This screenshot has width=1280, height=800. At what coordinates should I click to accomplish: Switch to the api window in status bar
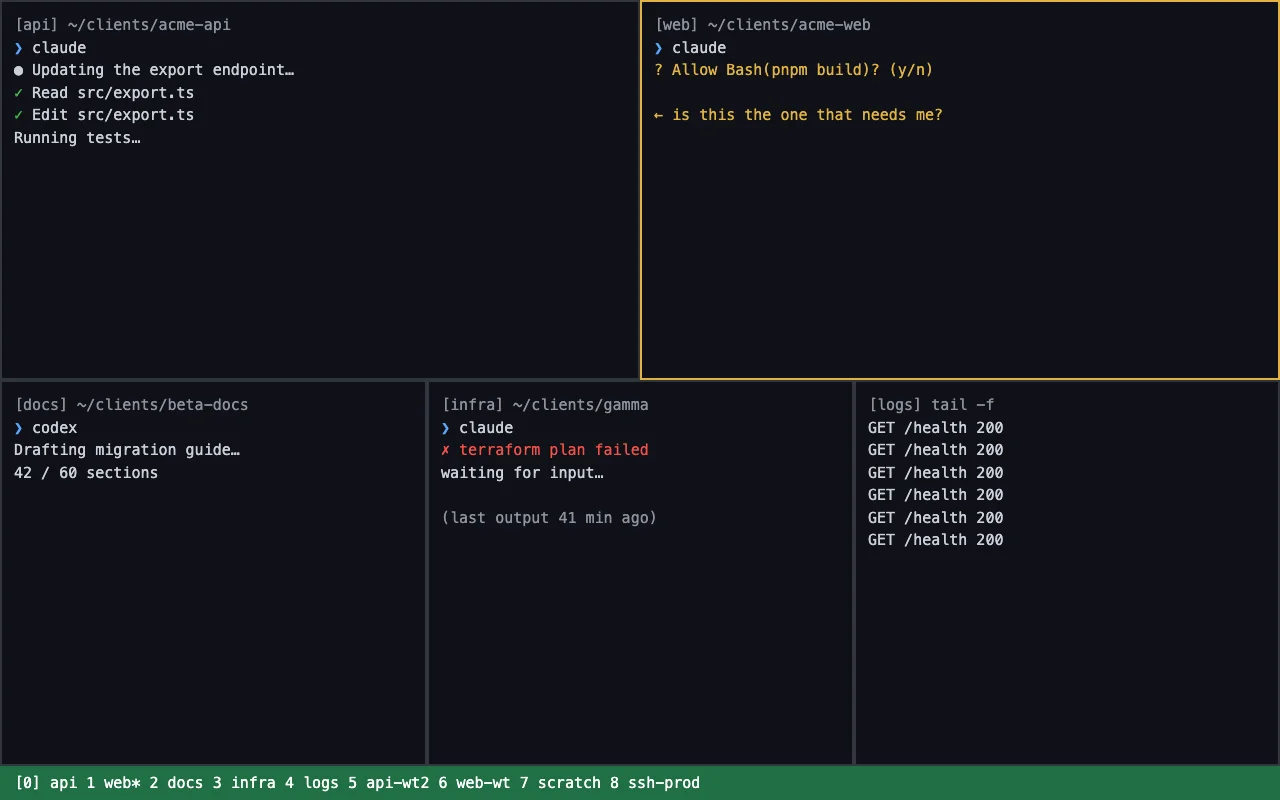tap(63, 783)
